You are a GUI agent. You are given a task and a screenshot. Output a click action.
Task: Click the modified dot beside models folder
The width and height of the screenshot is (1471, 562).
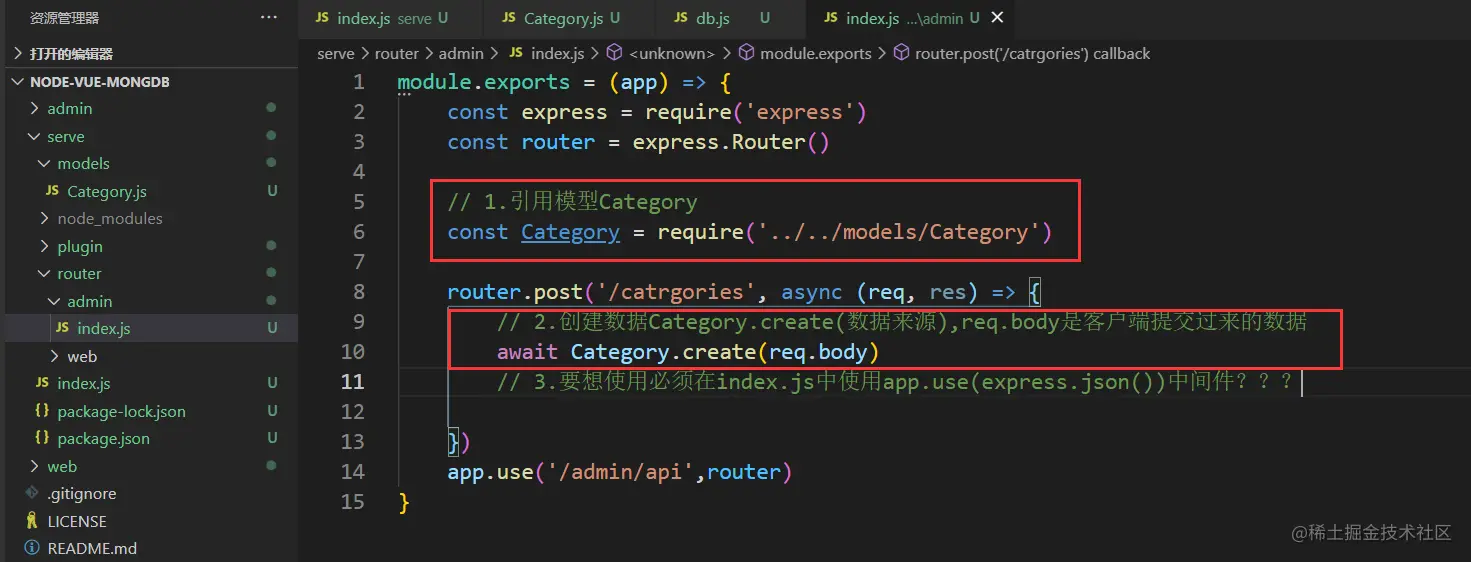pyautogui.click(x=271, y=163)
